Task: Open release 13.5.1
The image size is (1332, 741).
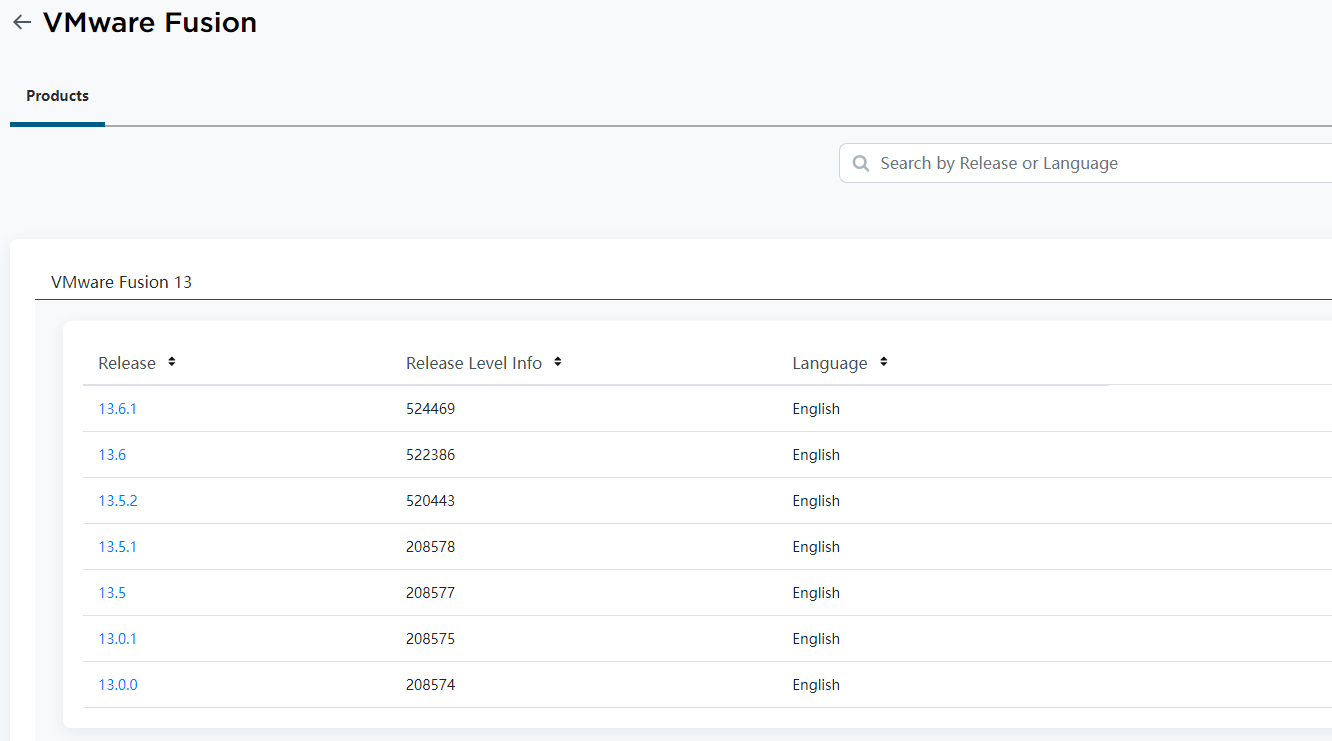Action: point(117,547)
